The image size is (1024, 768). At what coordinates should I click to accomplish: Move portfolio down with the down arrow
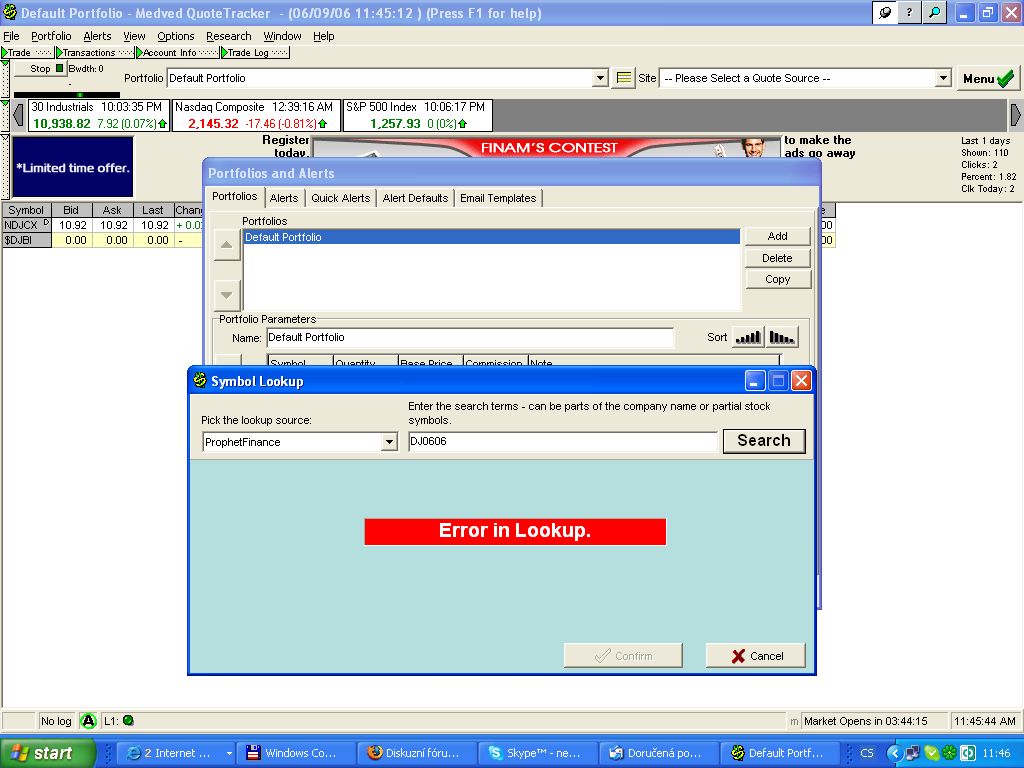[x=227, y=295]
